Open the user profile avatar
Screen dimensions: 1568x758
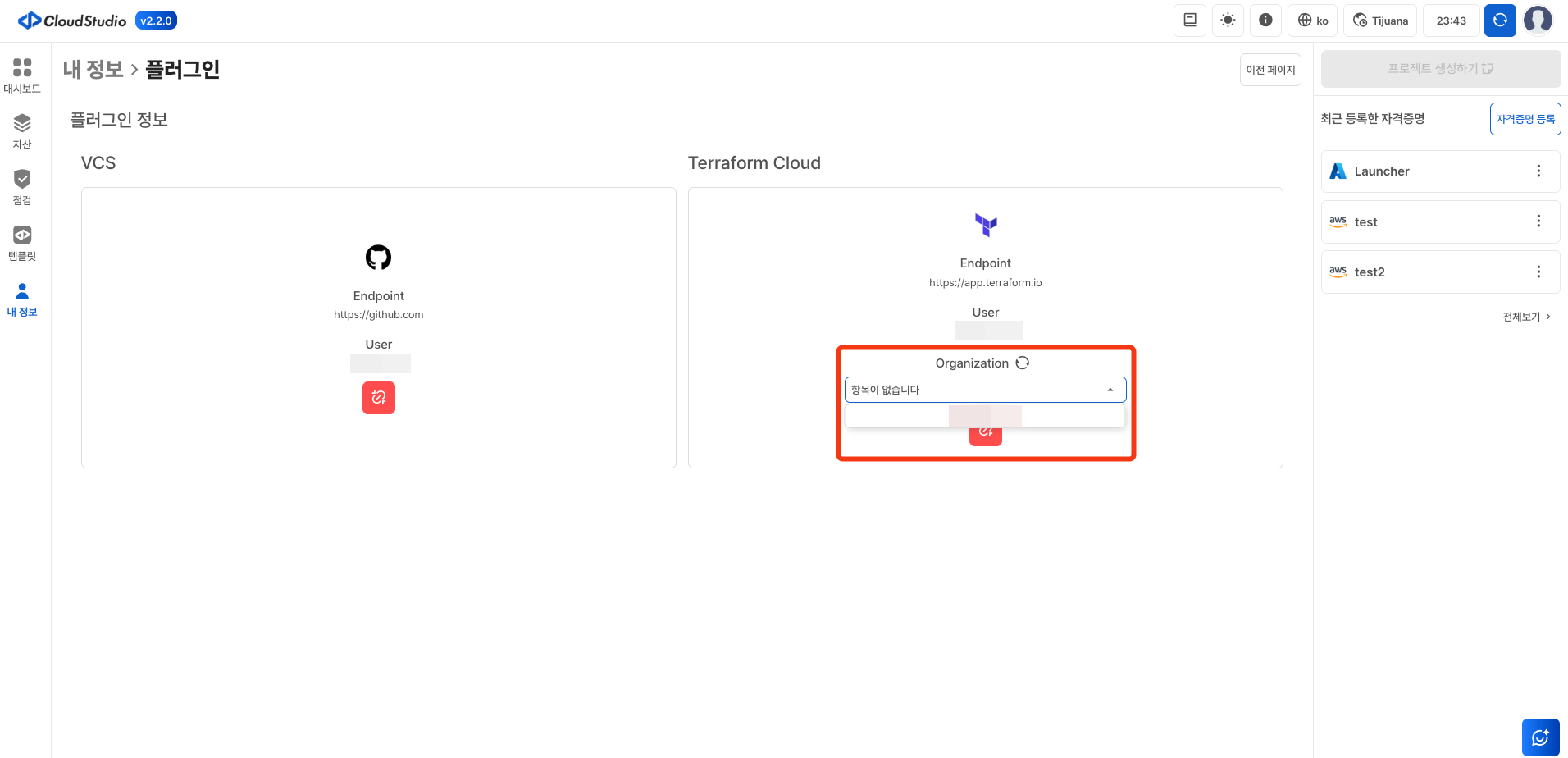pyautogui.click(x=1538, y=21)
